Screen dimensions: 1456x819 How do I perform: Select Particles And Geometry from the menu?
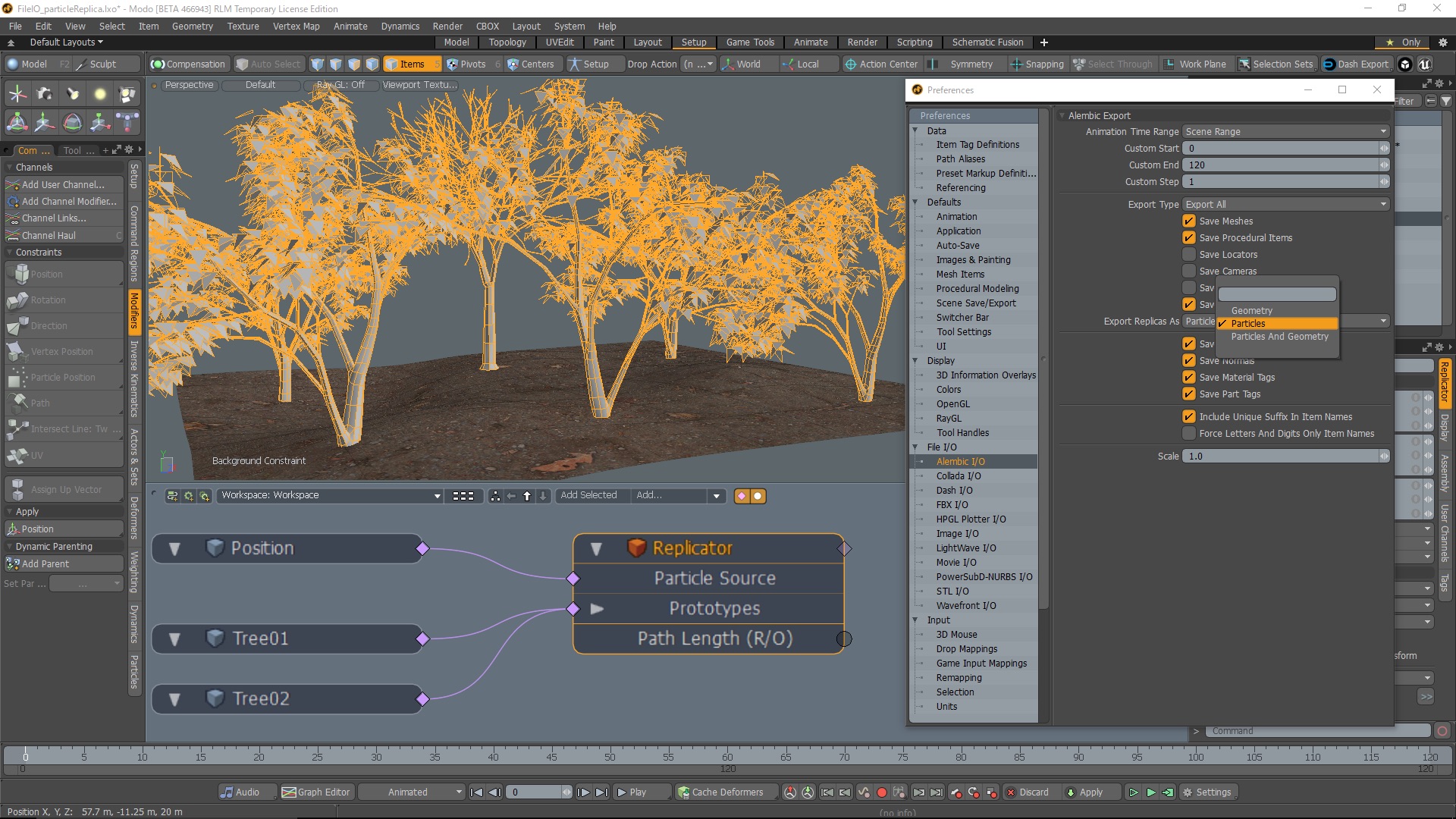[x=1279, y=336]
